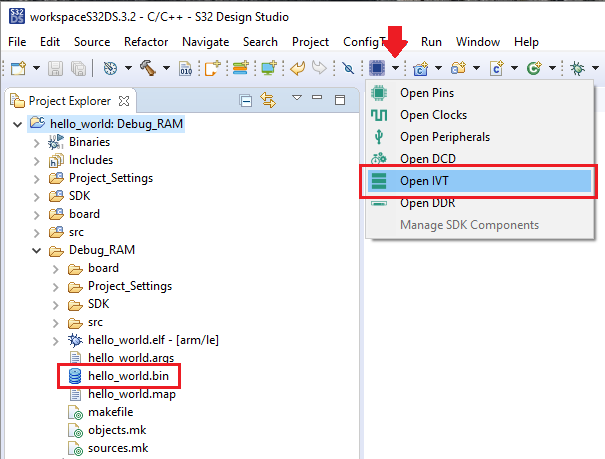Viewport: 605px width, 459px height.
Task: Open the Source menu
Action: (x=92, y=42)
